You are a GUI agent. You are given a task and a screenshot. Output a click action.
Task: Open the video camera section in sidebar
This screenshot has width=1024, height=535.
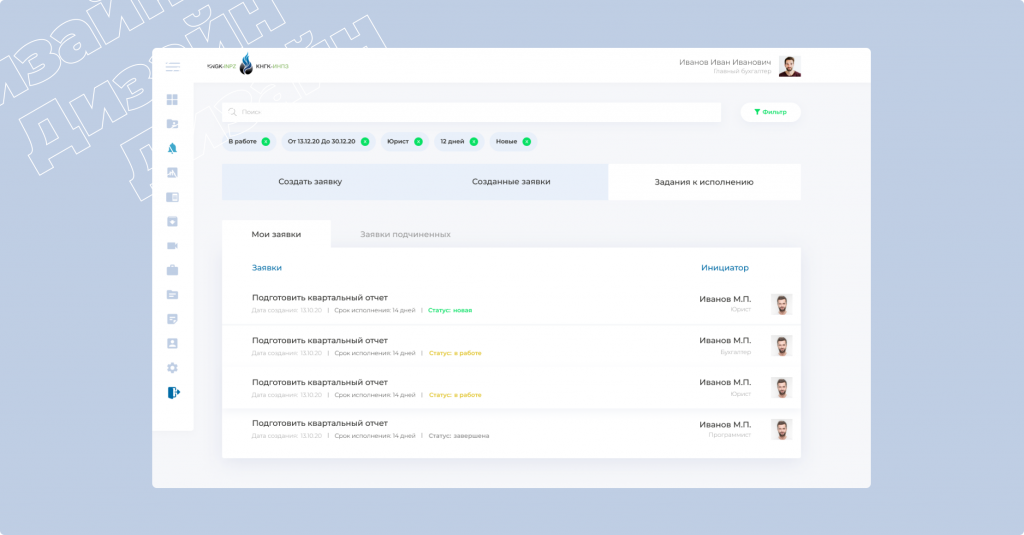point(172,246)
